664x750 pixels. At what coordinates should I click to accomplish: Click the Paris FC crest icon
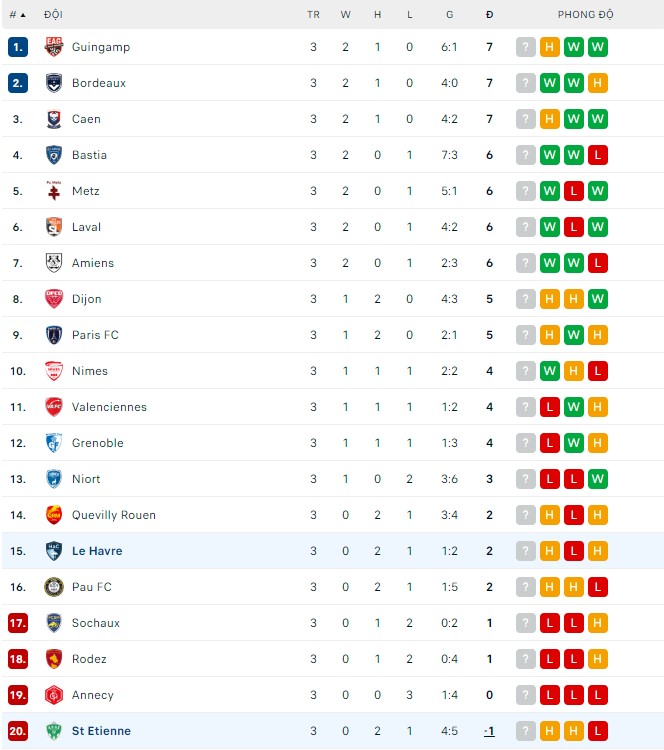point(54,335)
